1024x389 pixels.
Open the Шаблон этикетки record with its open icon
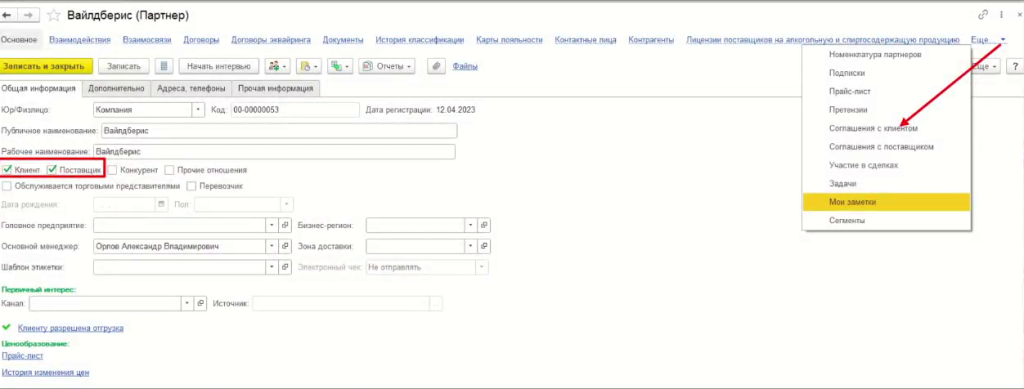click(x=285, y=267)
